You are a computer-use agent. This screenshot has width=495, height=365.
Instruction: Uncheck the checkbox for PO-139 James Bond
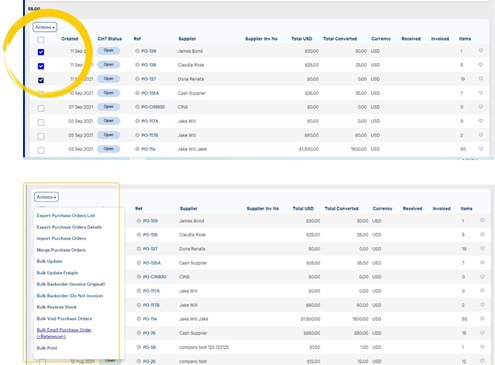click(41, 52)
